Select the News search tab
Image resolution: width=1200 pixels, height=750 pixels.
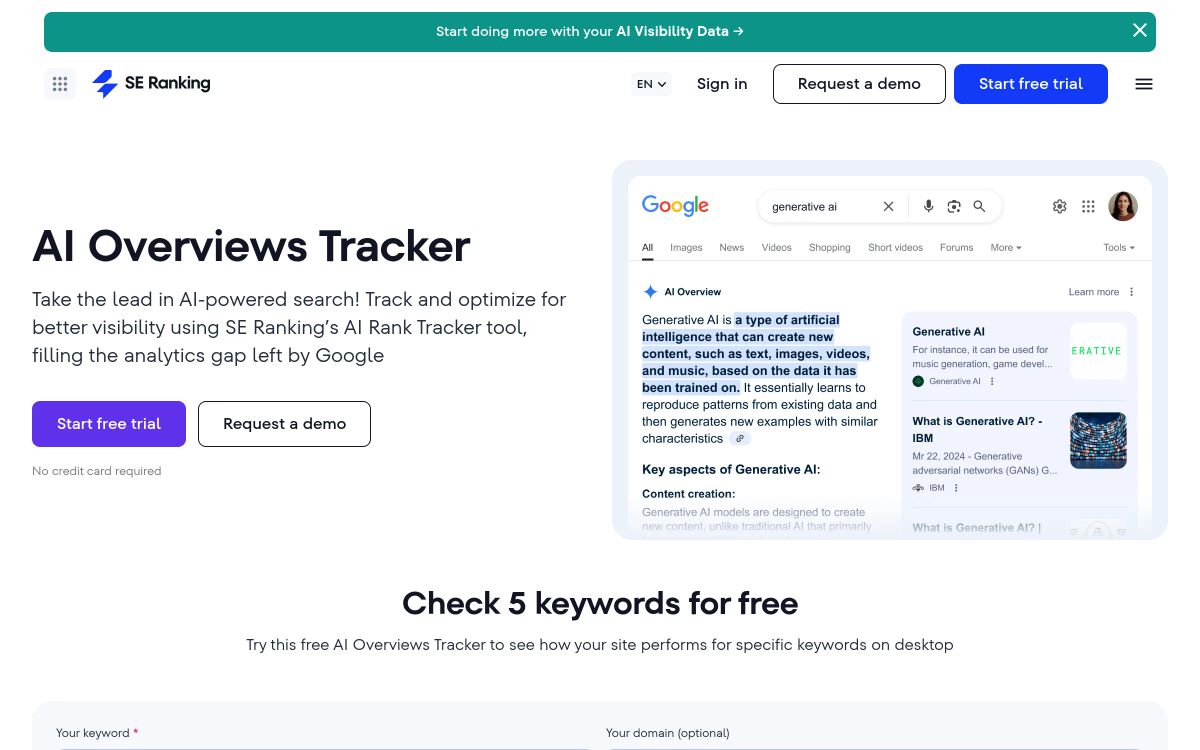coord(732,247)
